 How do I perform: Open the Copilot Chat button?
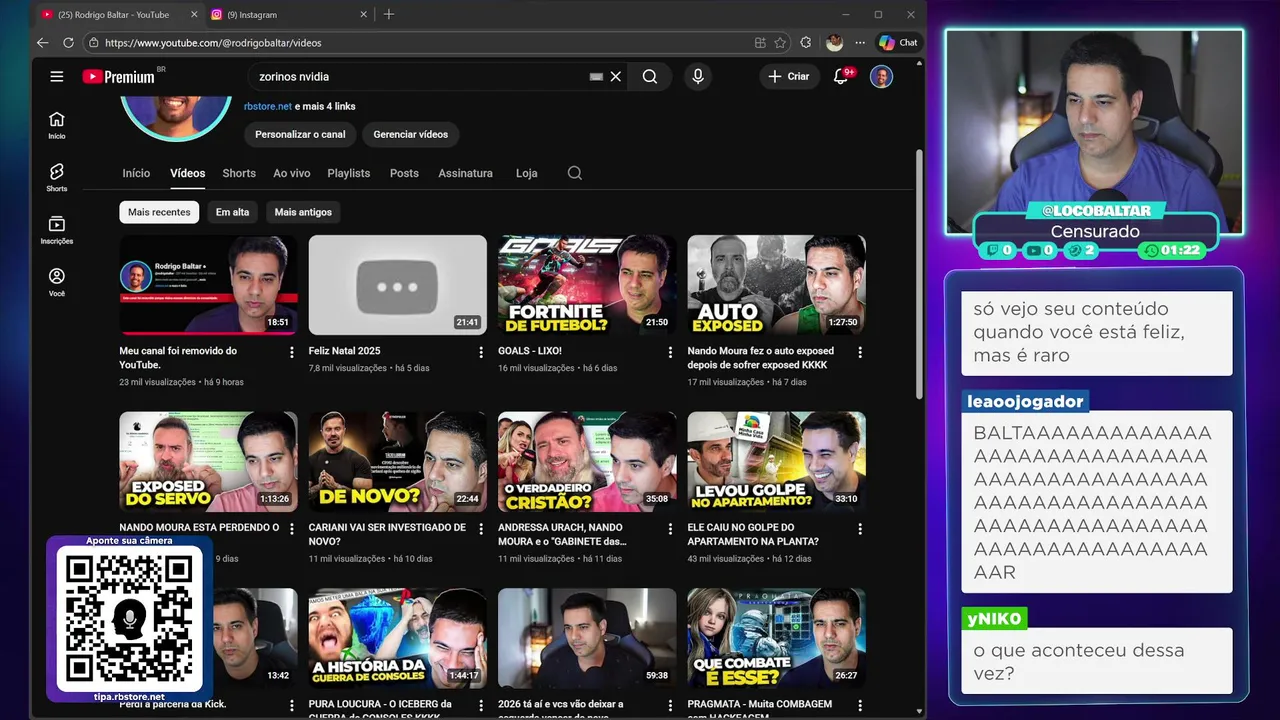(x=898, y=42)
